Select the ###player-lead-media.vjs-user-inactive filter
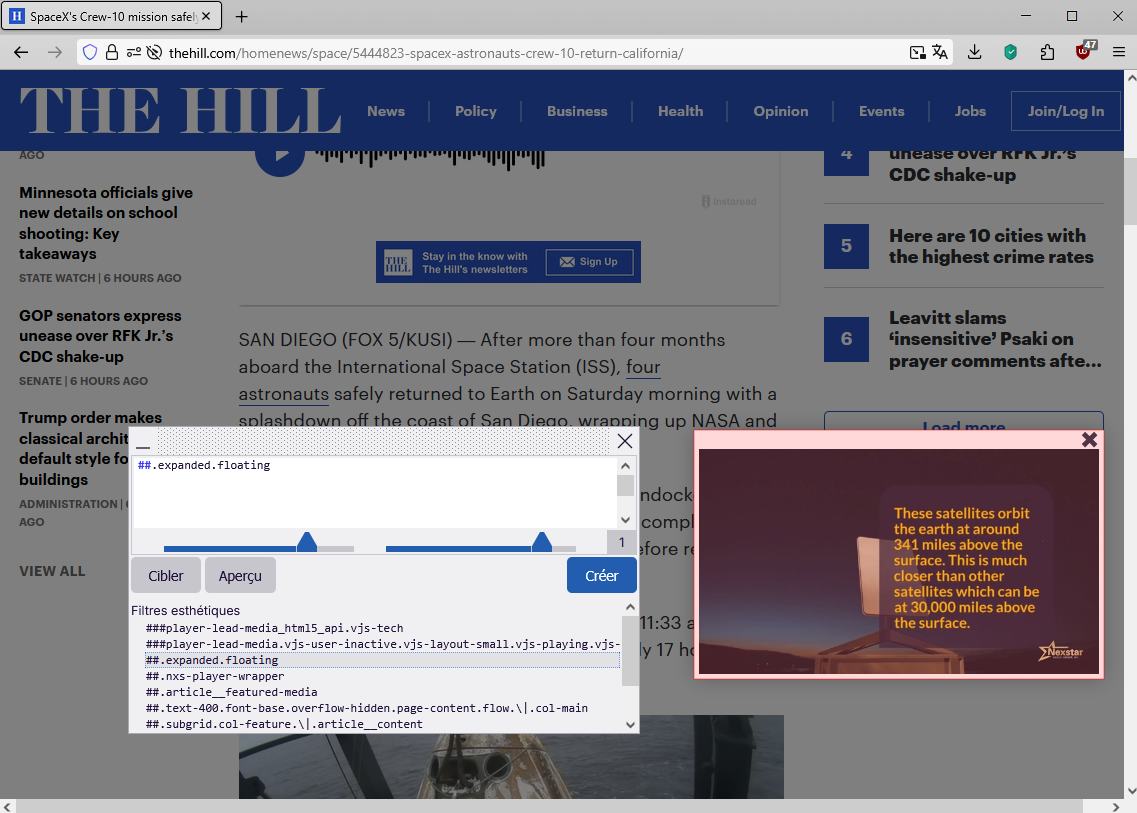The height and width of the screenshot is (813, 1137). click(x=383, y=644)
